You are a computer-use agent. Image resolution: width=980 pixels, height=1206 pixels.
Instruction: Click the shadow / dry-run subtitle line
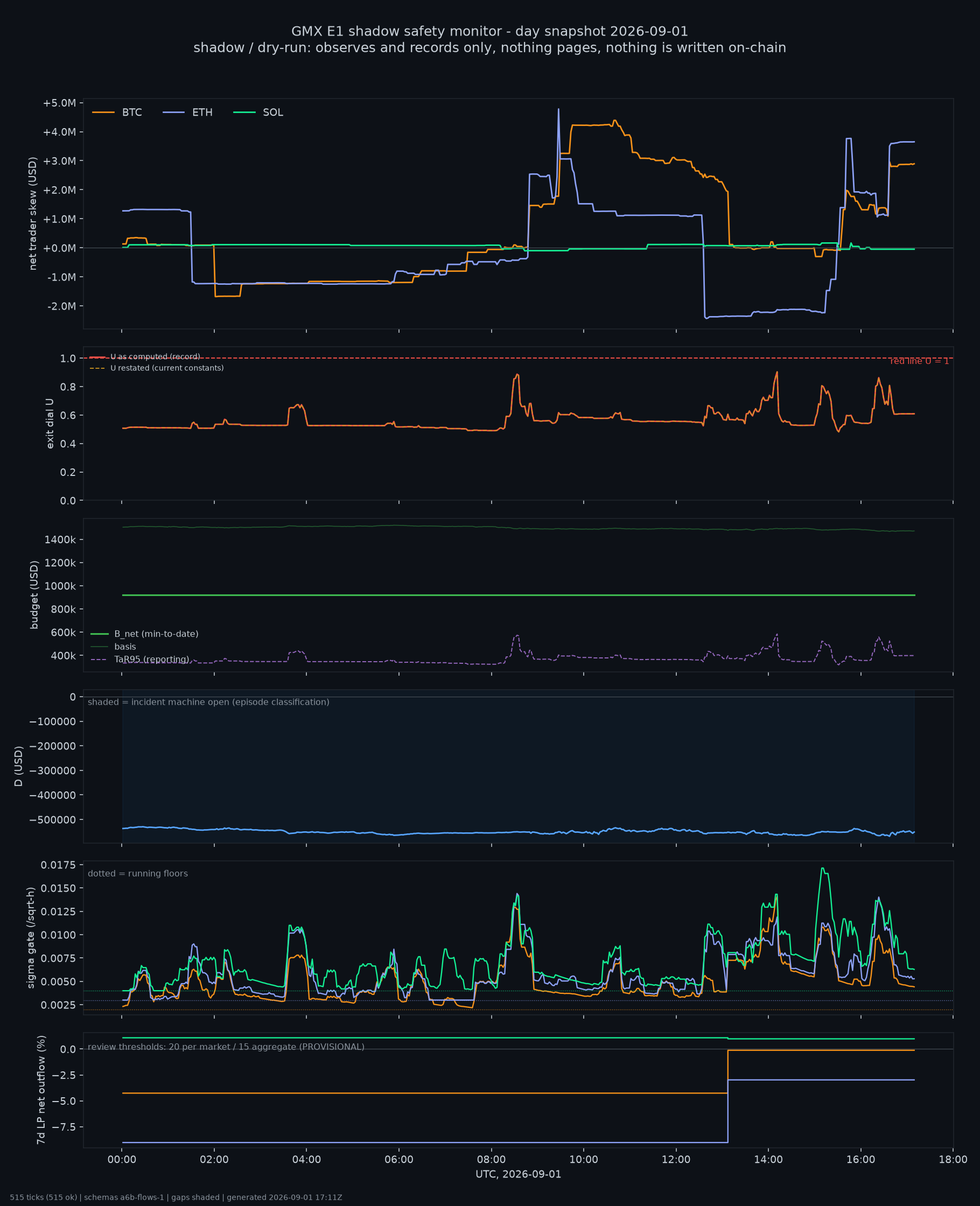pos(489,48)
